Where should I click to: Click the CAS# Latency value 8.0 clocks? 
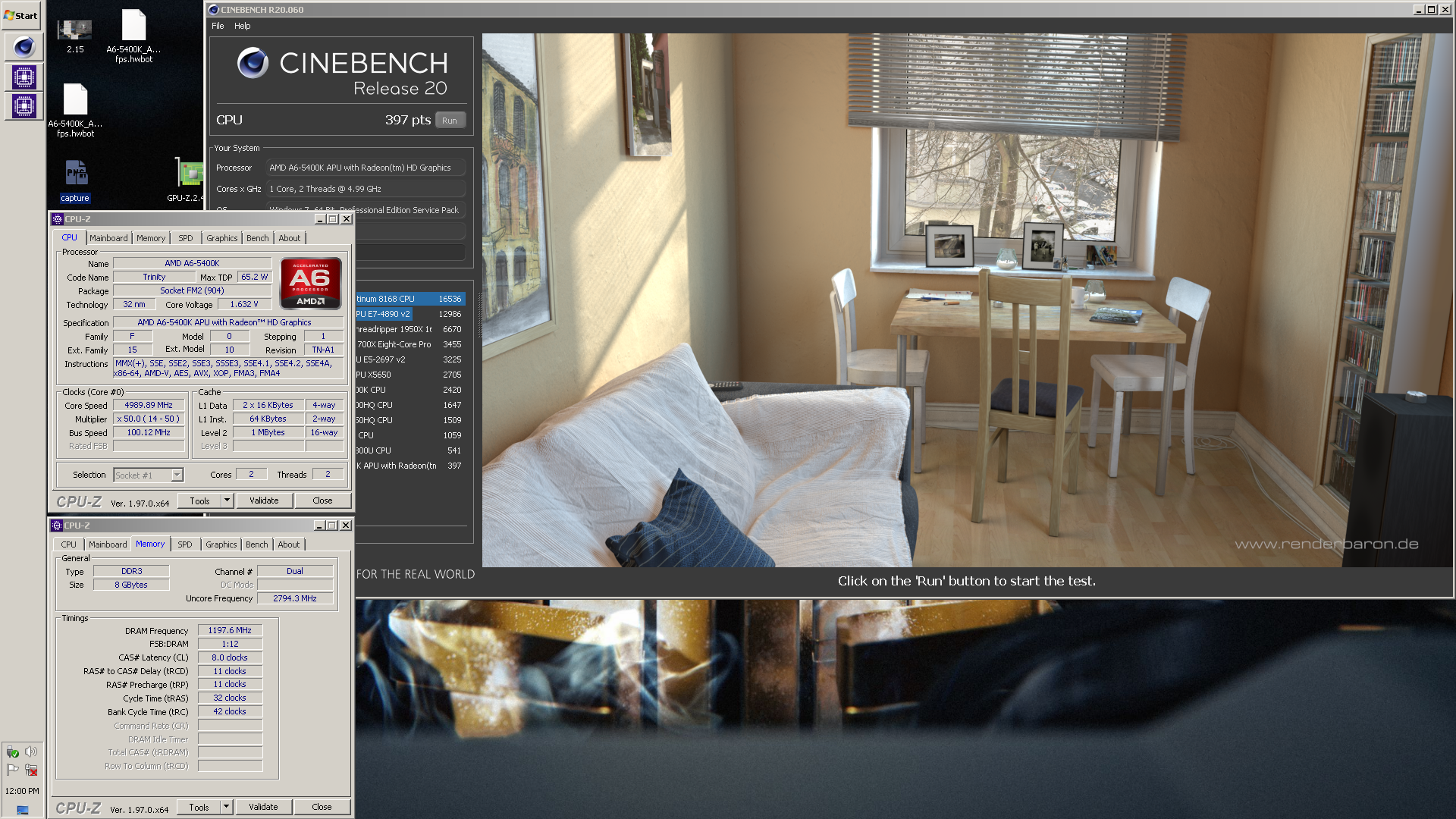230,658
